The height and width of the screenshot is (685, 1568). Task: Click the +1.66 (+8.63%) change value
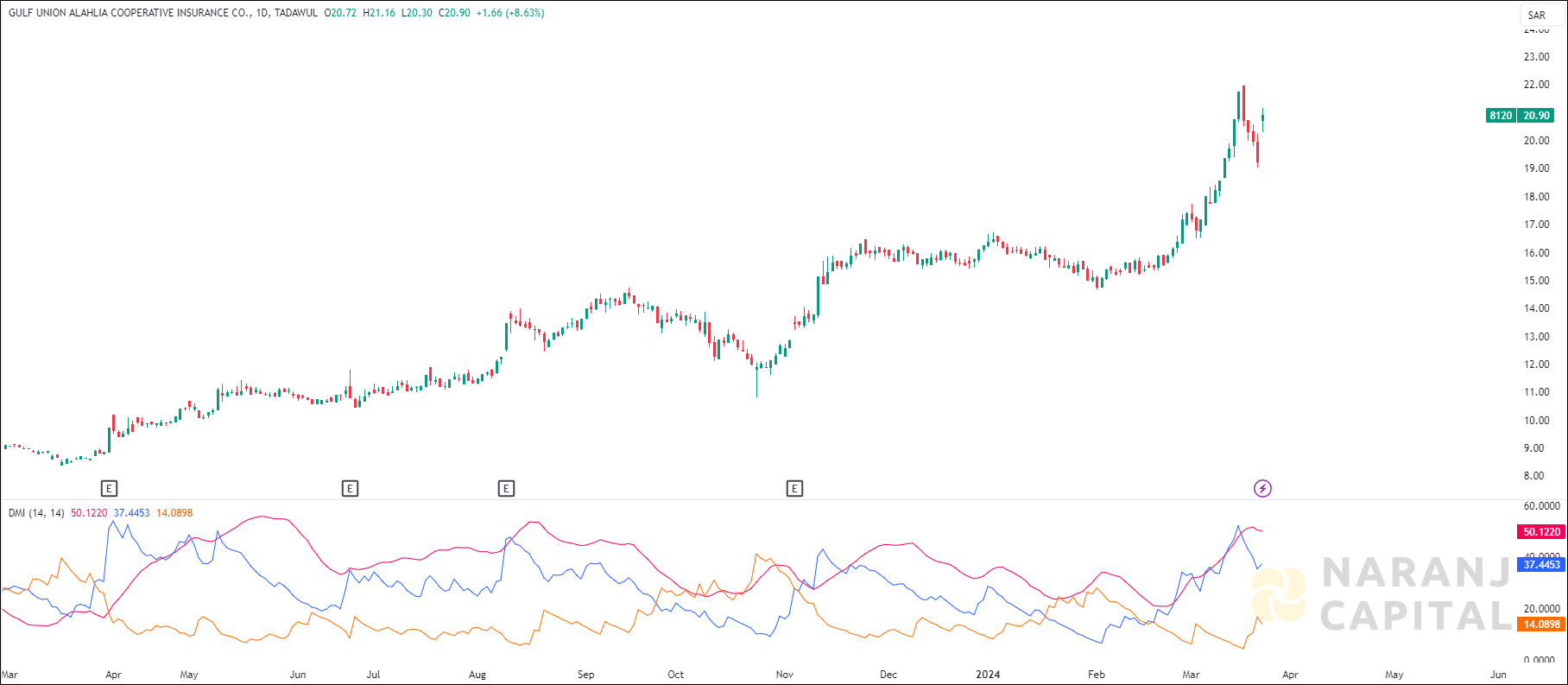tap(510, 13)
